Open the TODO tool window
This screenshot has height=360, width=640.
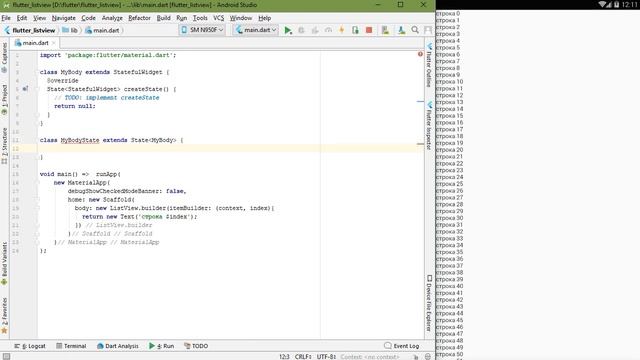click(196, 346)
